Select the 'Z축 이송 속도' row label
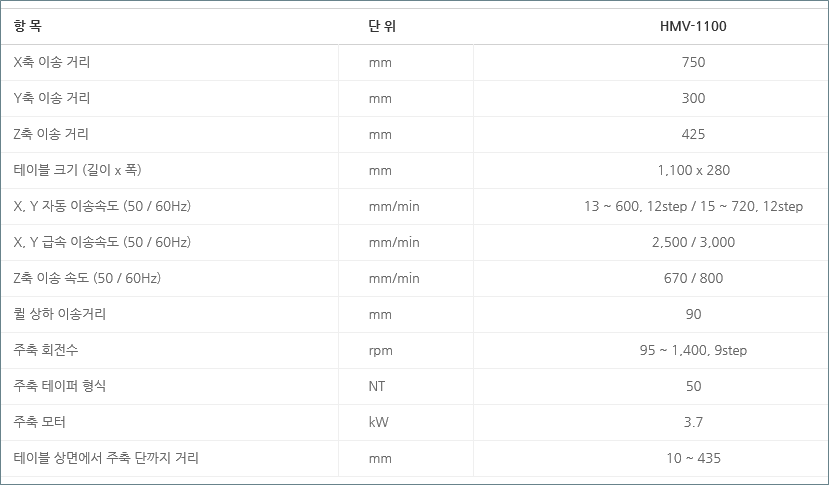 coord(87,278)
